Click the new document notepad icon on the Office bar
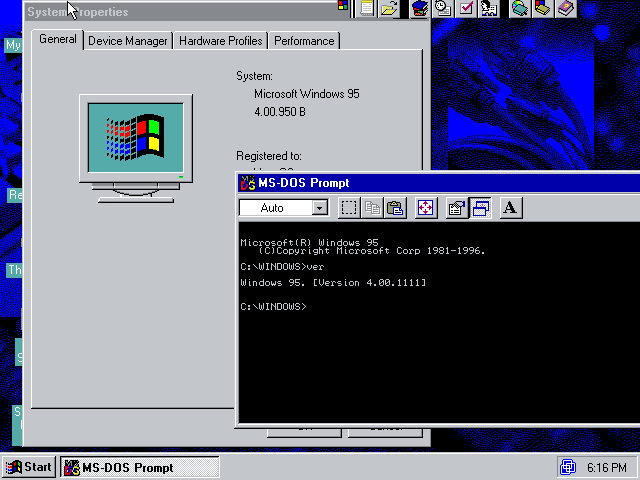 pos(367,8)
